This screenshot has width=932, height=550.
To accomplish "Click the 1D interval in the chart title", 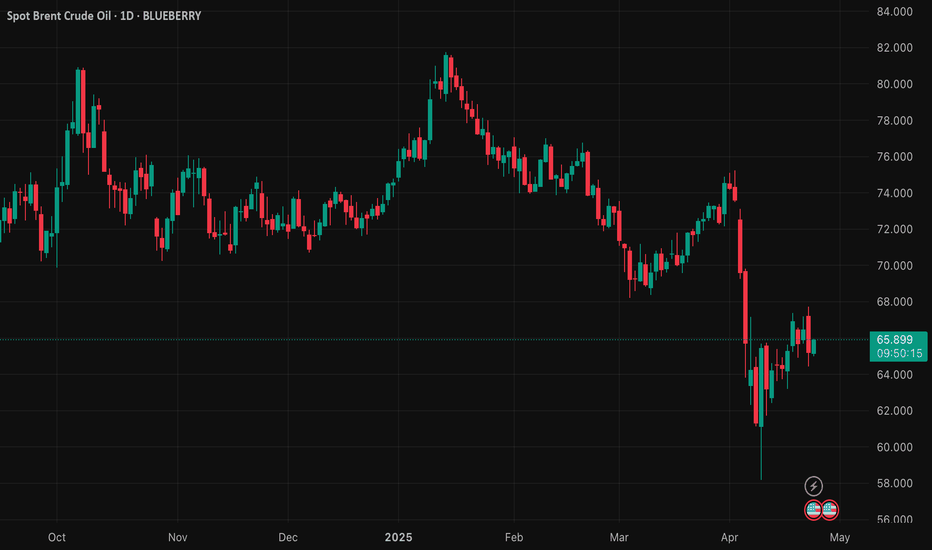I will [x=127, y=16].
